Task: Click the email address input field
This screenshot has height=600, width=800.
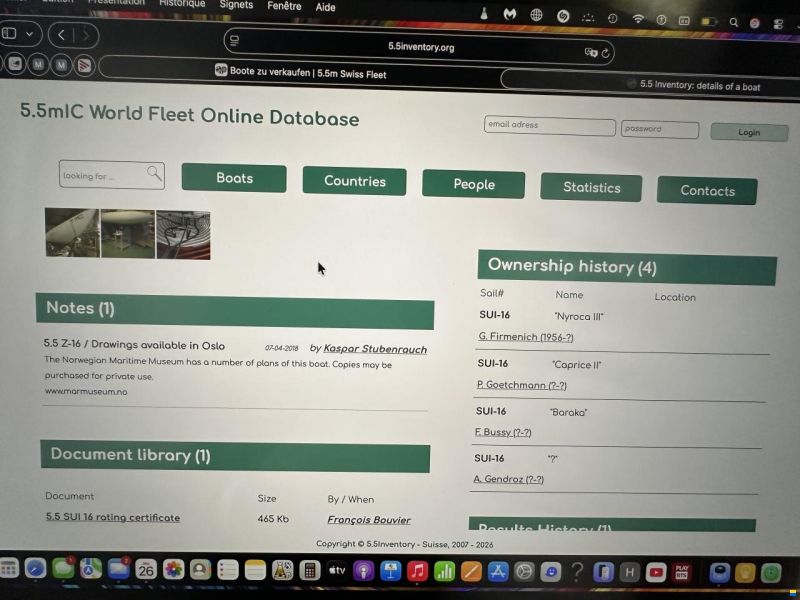Action: point(549,126)
